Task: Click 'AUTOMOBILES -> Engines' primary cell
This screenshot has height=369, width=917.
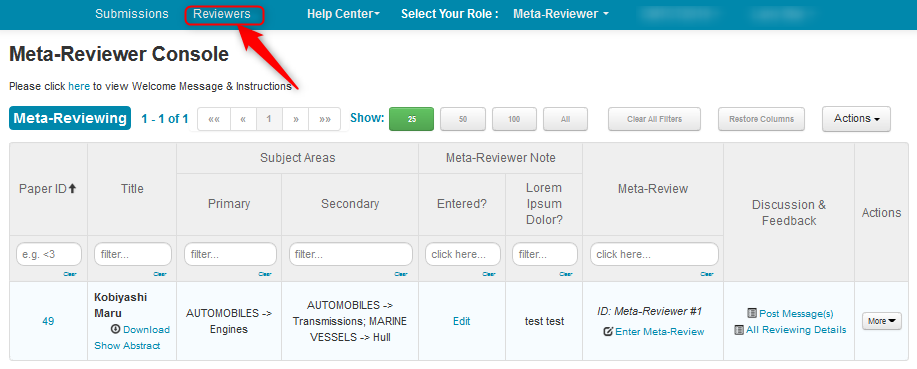Action: click(x=229, y=321)
